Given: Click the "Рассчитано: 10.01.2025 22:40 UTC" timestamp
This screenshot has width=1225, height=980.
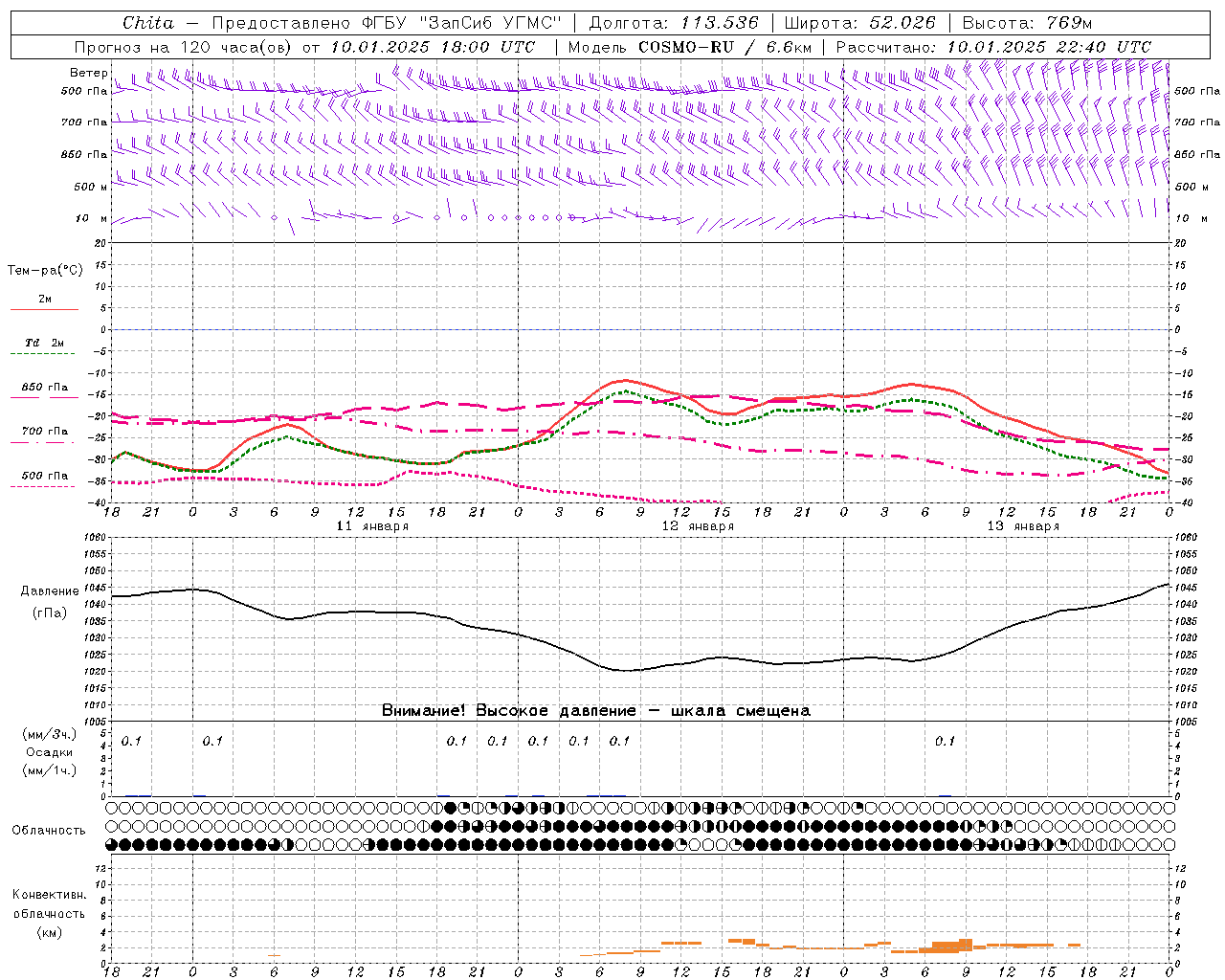Looking at the screenshot, I should (993, 47).
